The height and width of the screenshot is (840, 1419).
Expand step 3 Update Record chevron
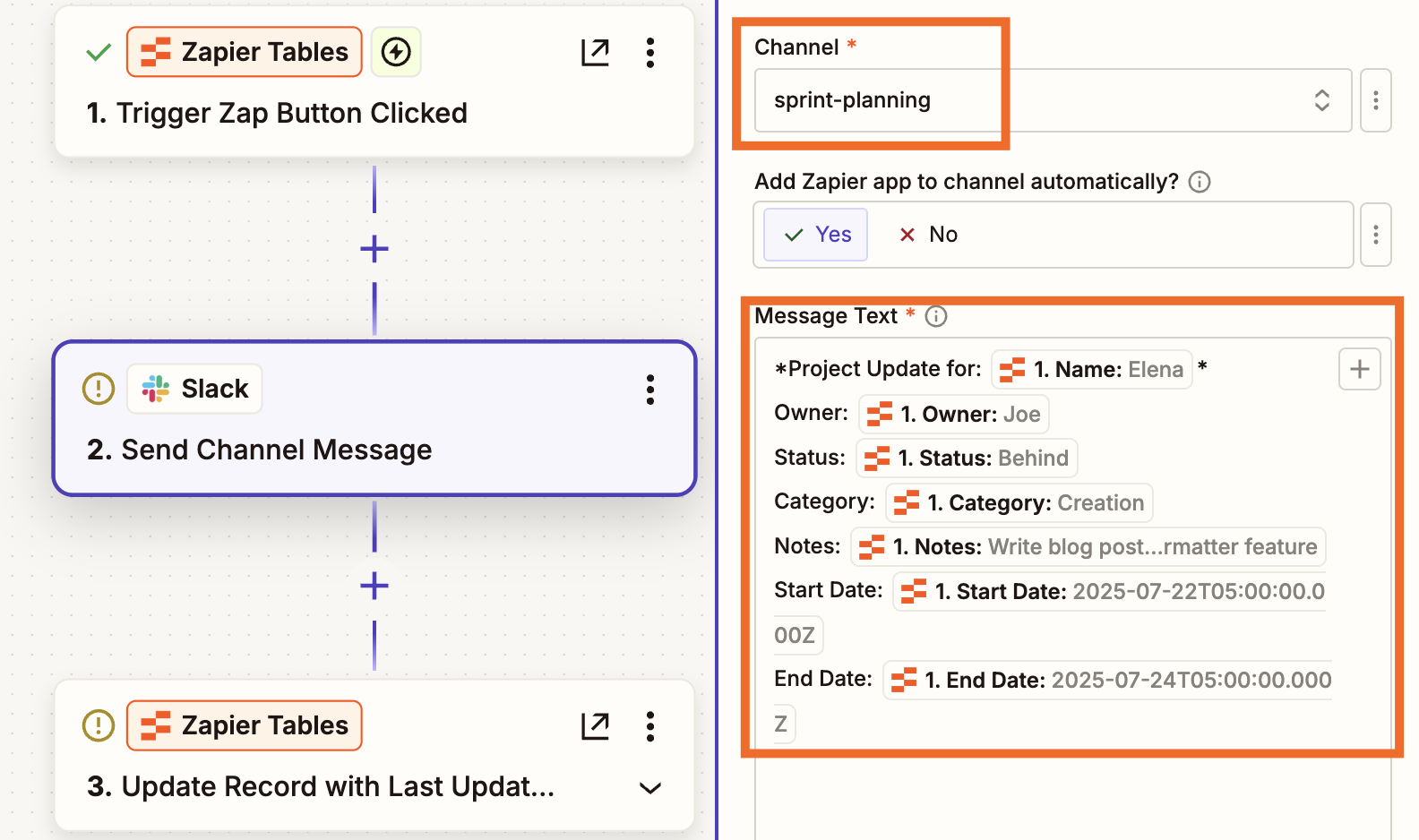click(650, 788)
